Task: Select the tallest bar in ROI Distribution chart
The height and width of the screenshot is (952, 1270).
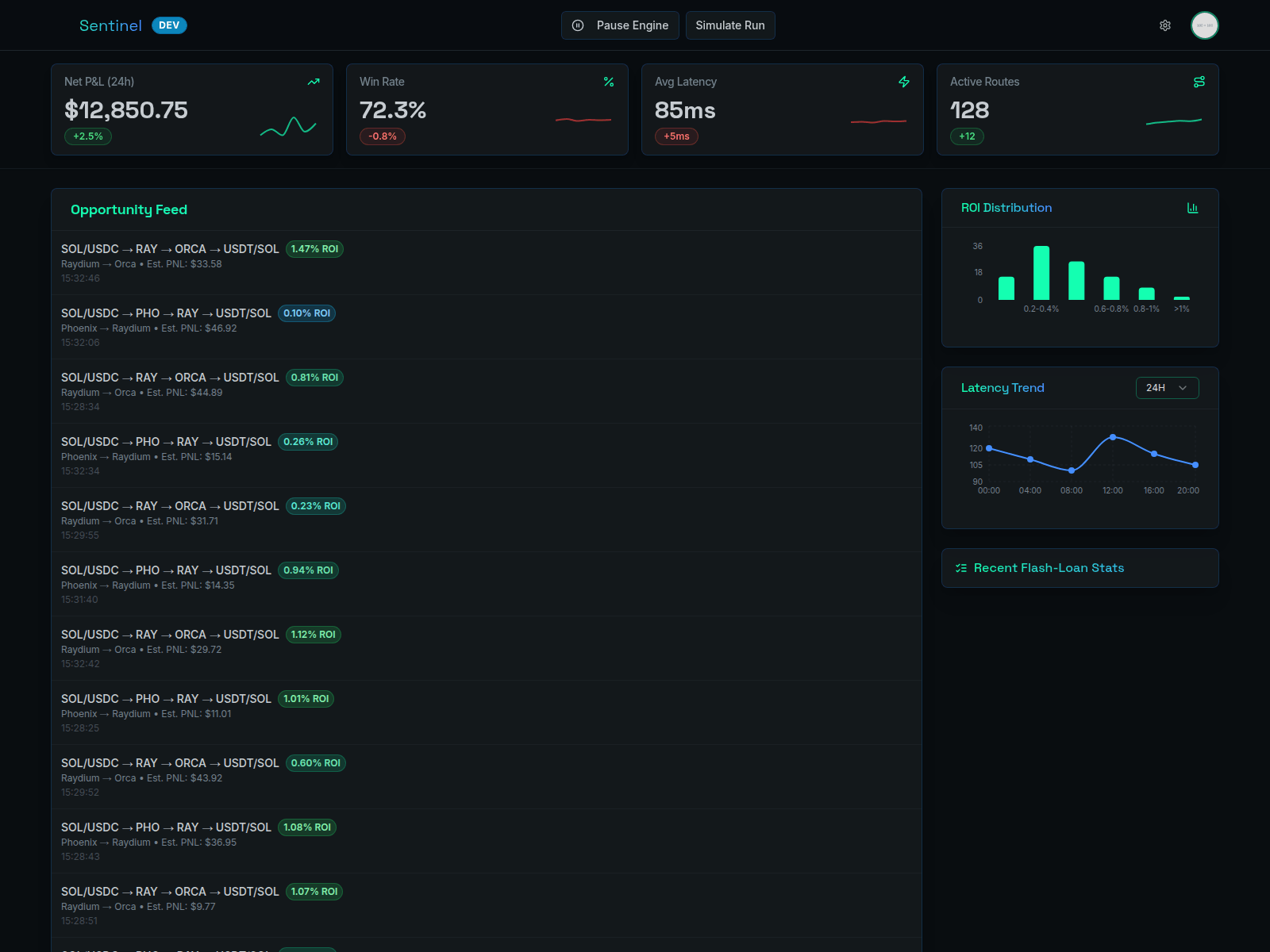Action: (x=1041, y=272)
